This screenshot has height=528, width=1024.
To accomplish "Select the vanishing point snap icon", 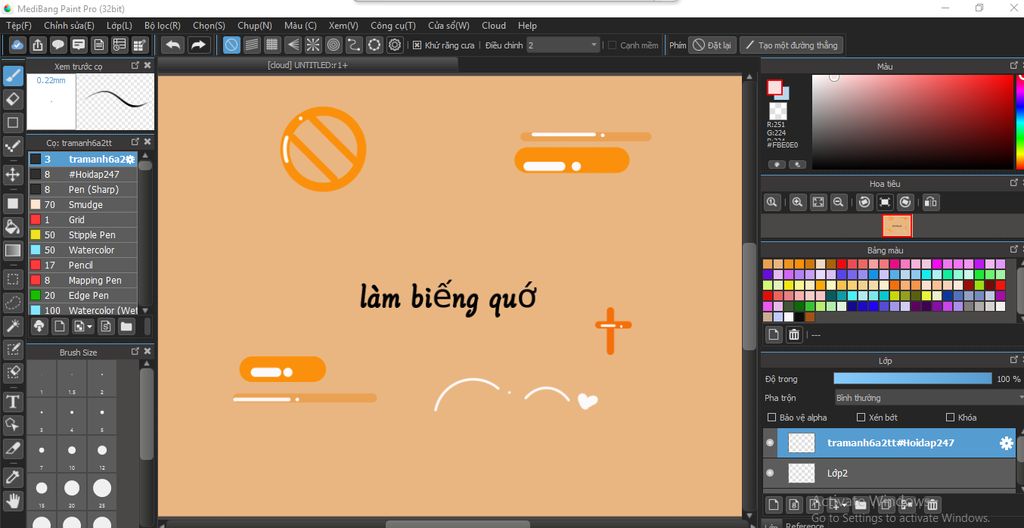I will (x=293, y=45).
